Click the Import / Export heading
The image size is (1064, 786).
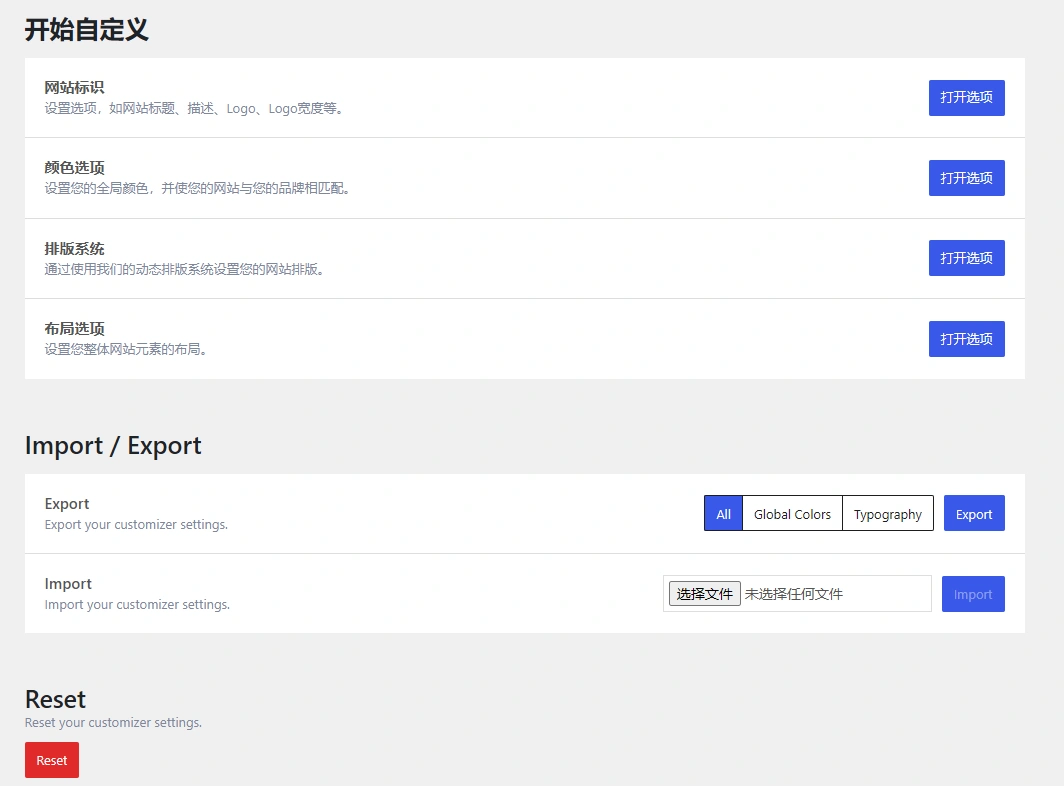(x=112, y=446)
